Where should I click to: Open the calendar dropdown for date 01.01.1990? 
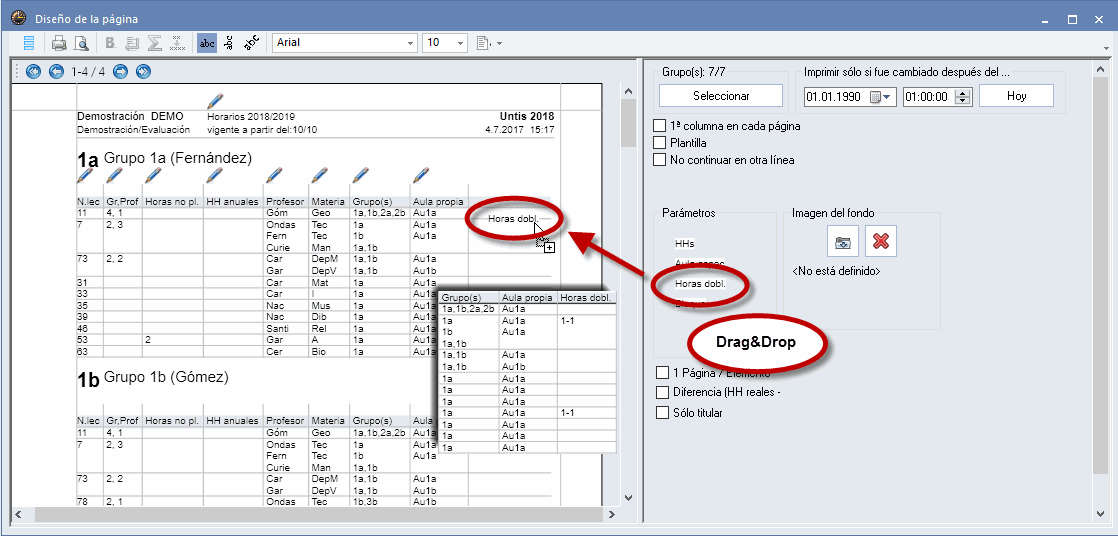(883, 97)
